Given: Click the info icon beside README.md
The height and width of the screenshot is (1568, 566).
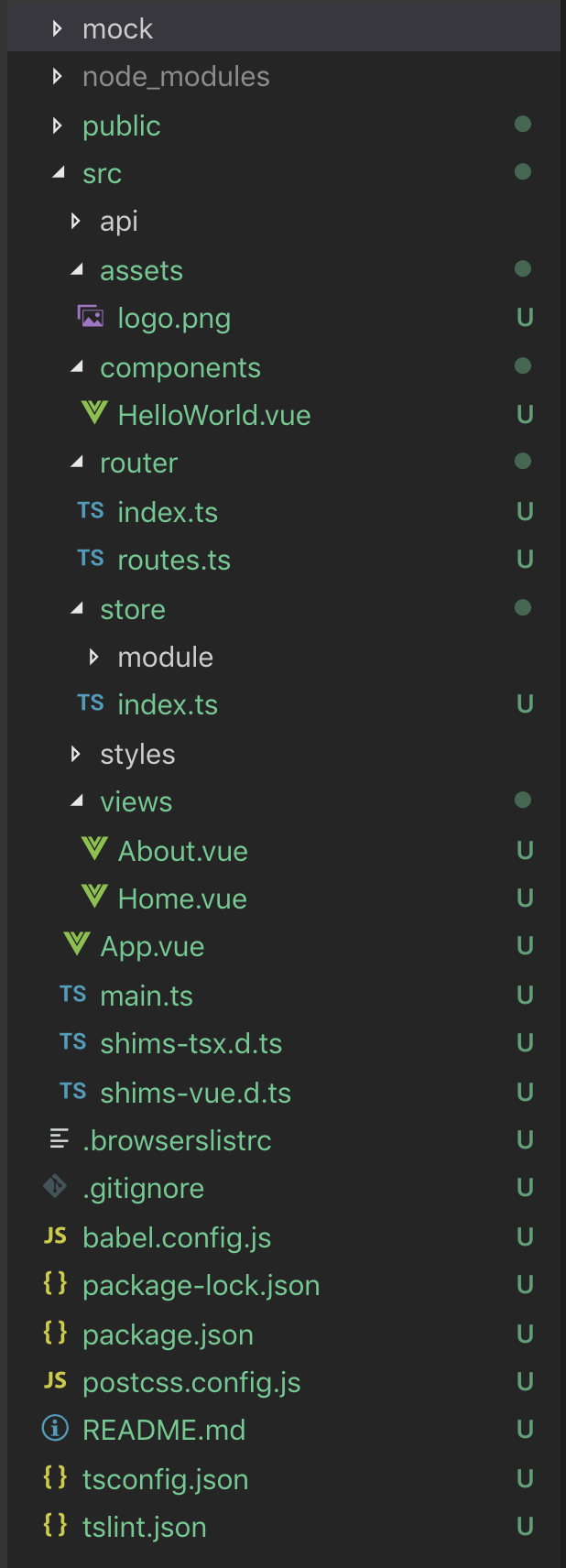Looking at the screenshot, I should pos(55,1429).
